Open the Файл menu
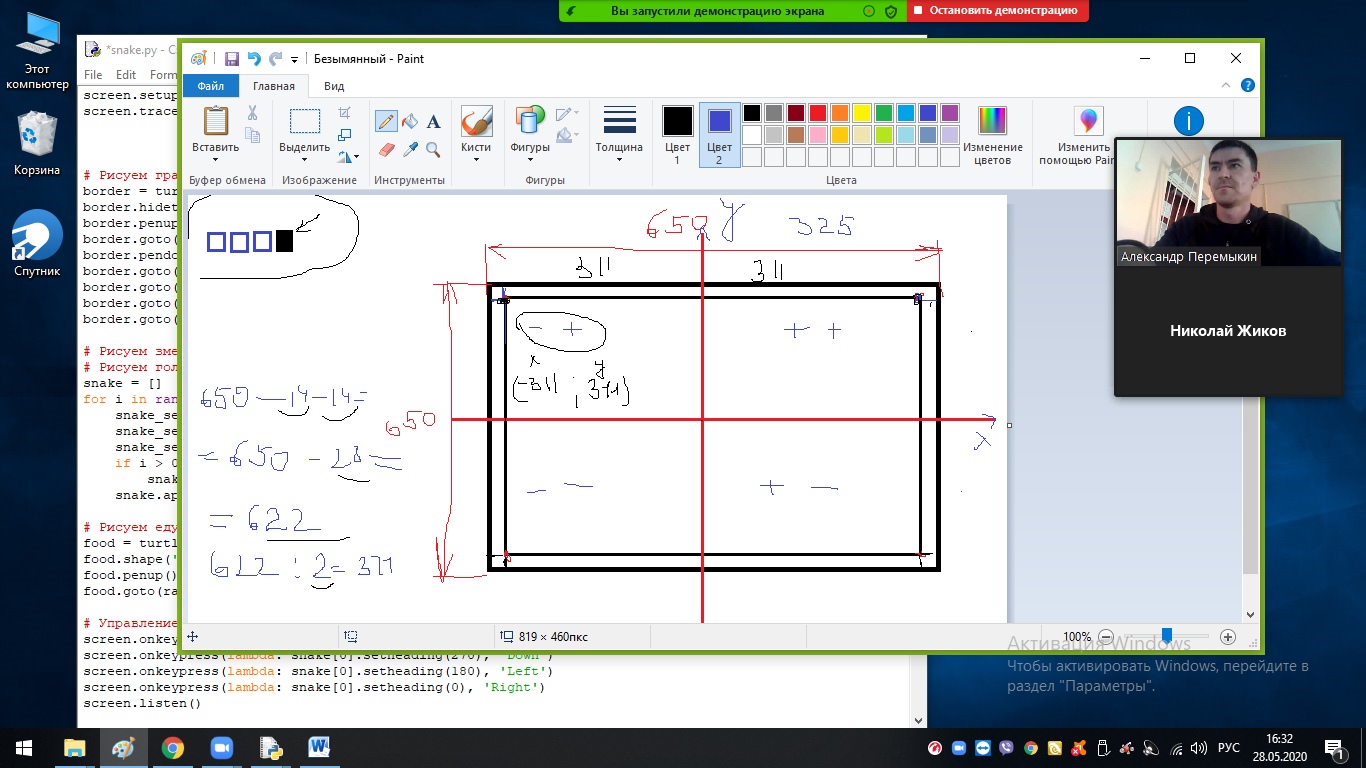This screenshot has height=768, width=1366. 211,86
